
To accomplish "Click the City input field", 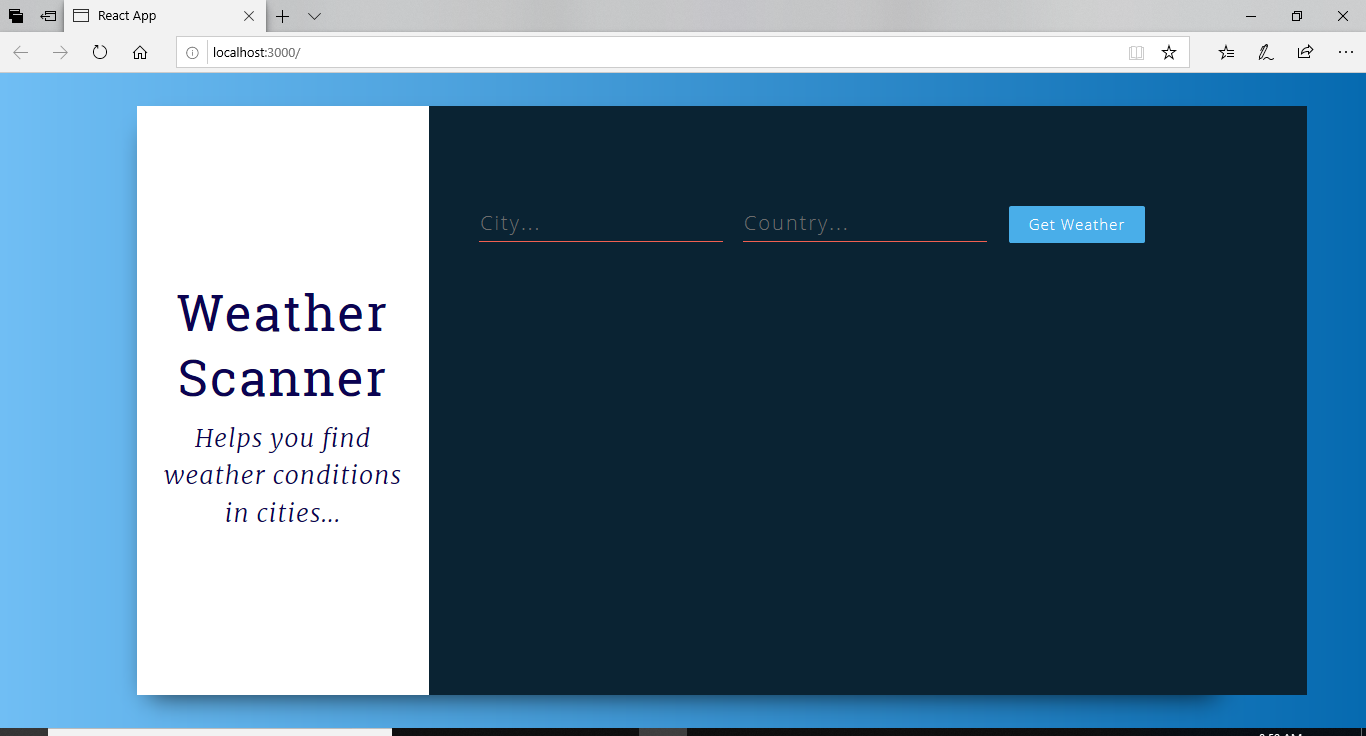I will click(600, 223).
